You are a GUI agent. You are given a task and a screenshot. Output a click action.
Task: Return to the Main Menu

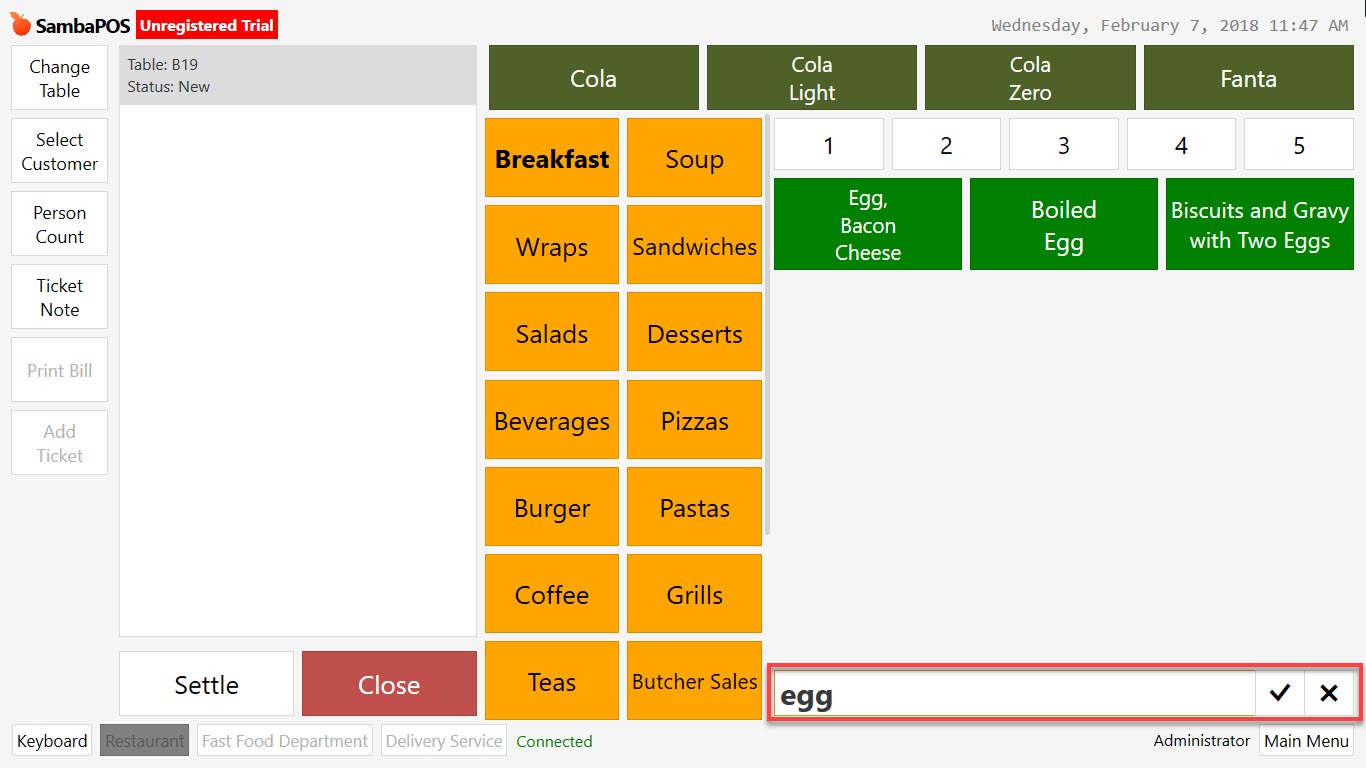(x=1306, y=741)
